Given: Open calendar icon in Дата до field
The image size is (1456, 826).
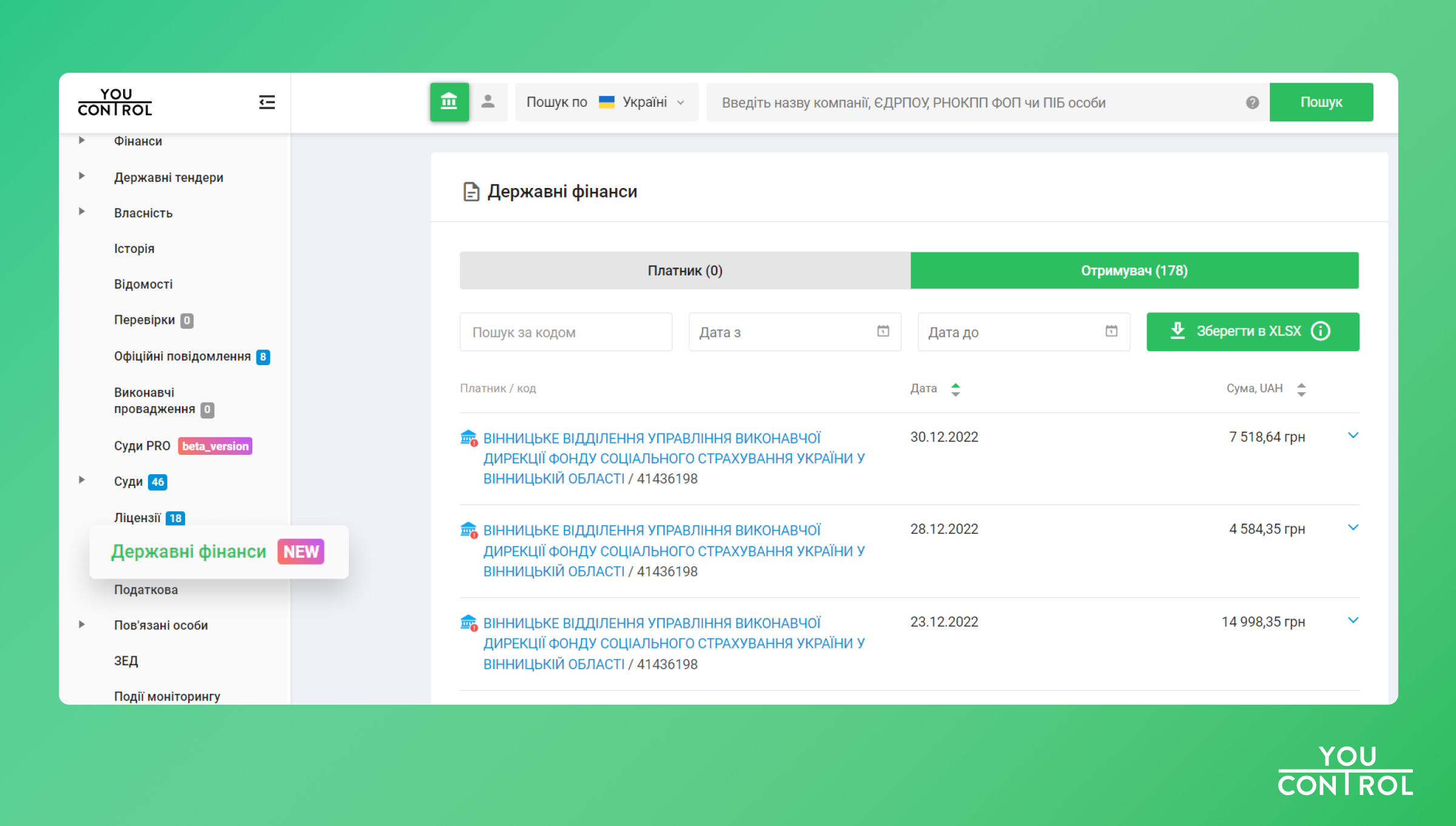Looking at the screenshot, I should pos(1111,331).
